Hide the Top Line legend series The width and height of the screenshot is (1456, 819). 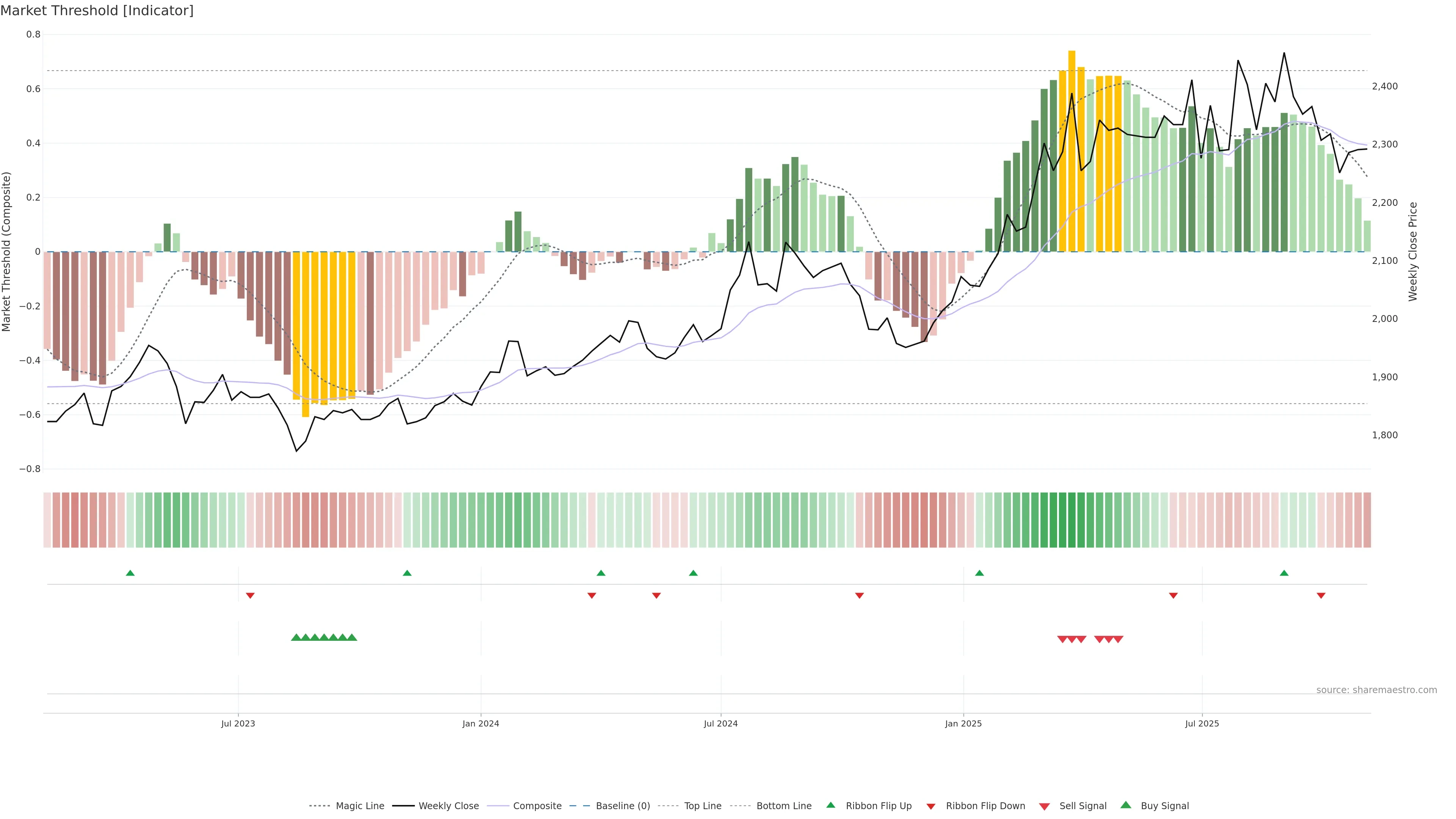(x=703, y=806)
